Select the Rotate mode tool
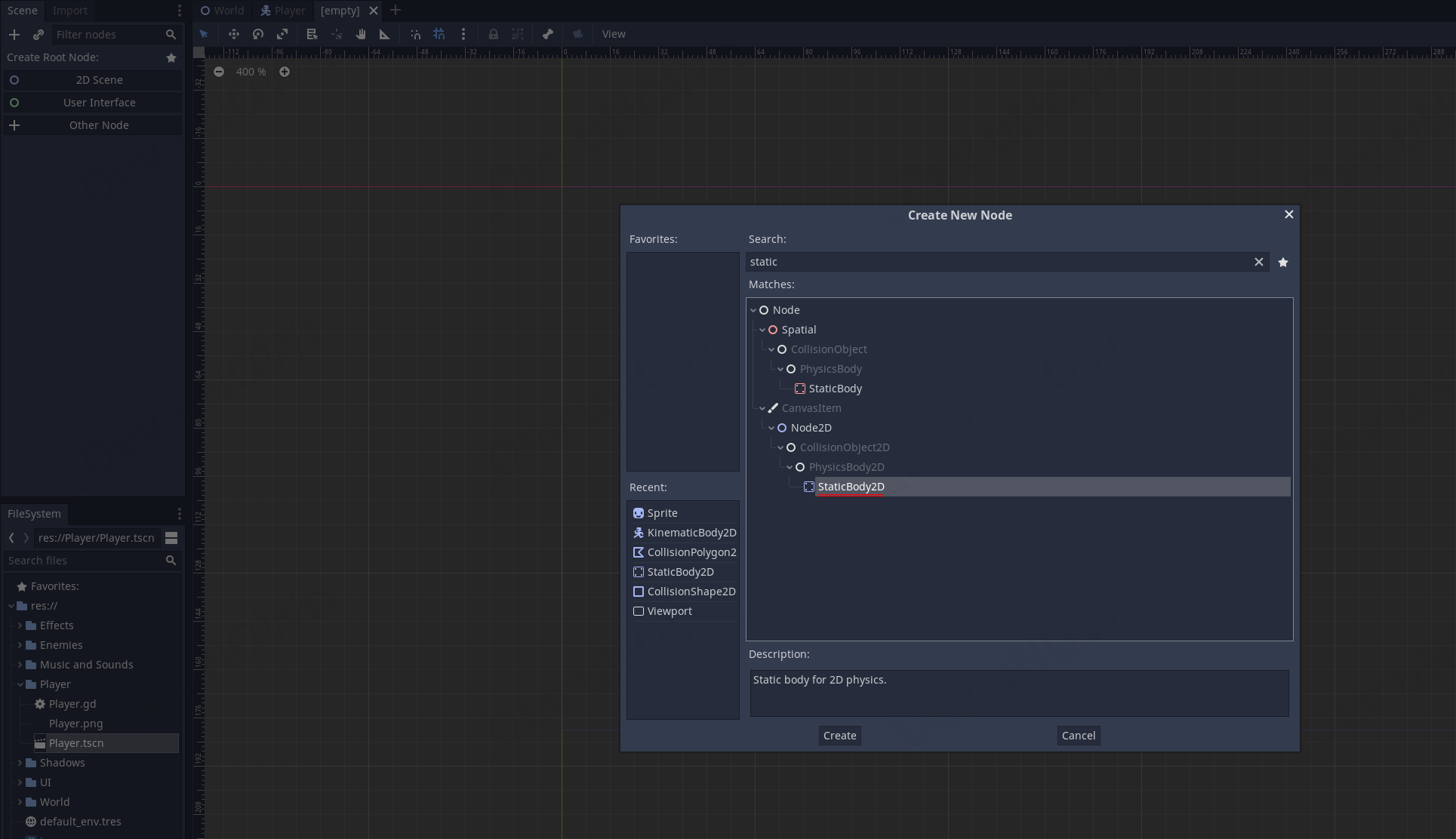This screenshot has height=839, width=1456. coord(258,34)
